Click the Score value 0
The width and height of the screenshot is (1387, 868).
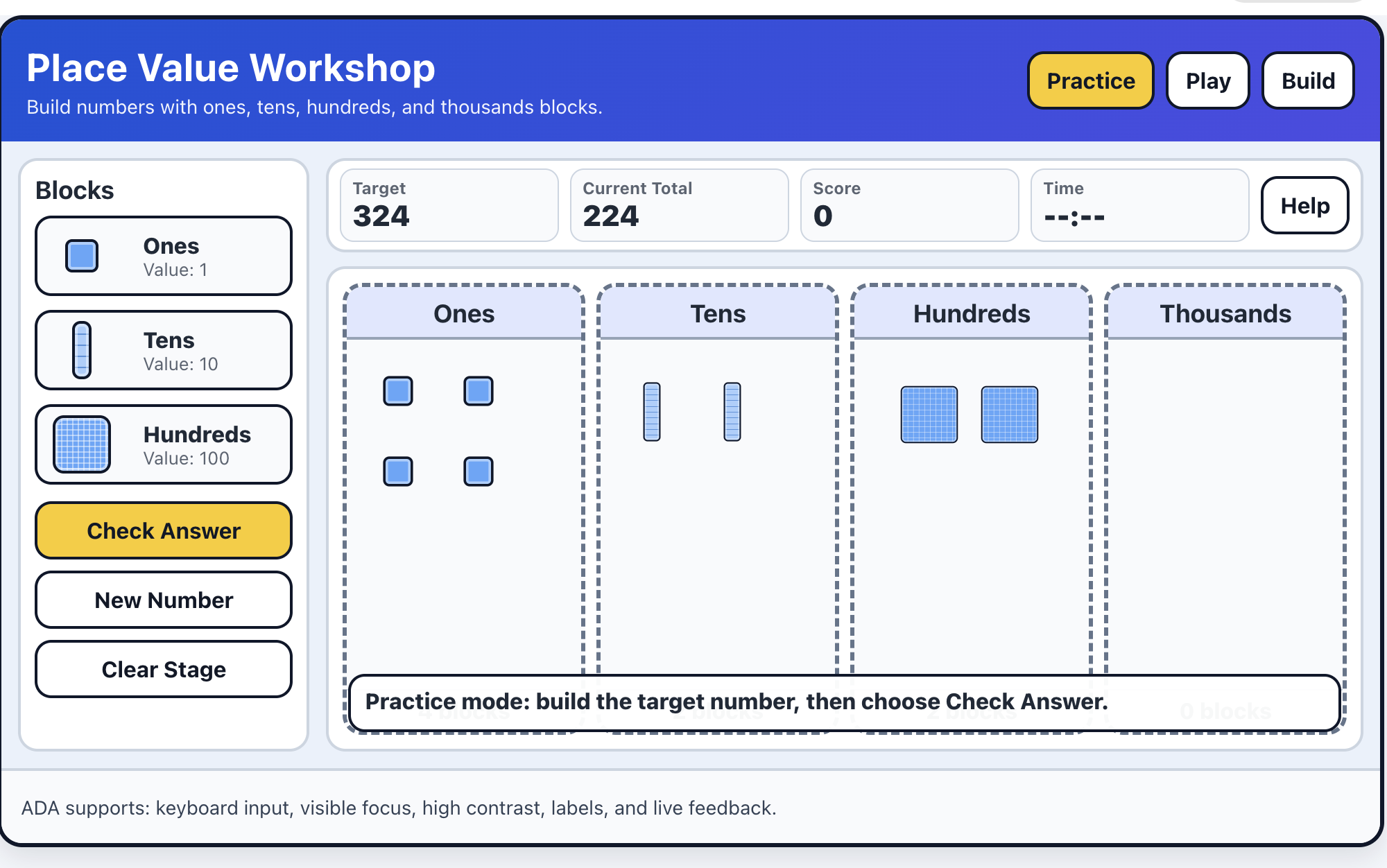pos(823,216)
